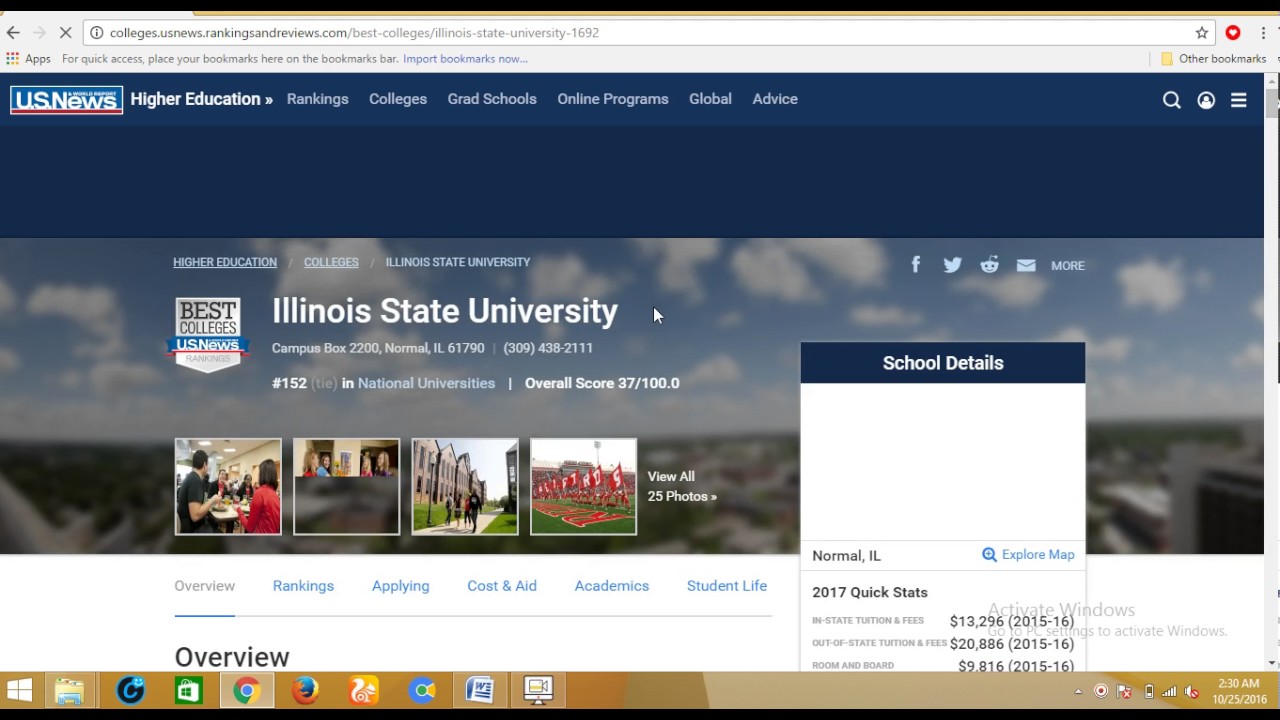Switch to the Applying tab
This screenshot has width=1280, height=720.
pyautogui.click(x=400, y=586)
